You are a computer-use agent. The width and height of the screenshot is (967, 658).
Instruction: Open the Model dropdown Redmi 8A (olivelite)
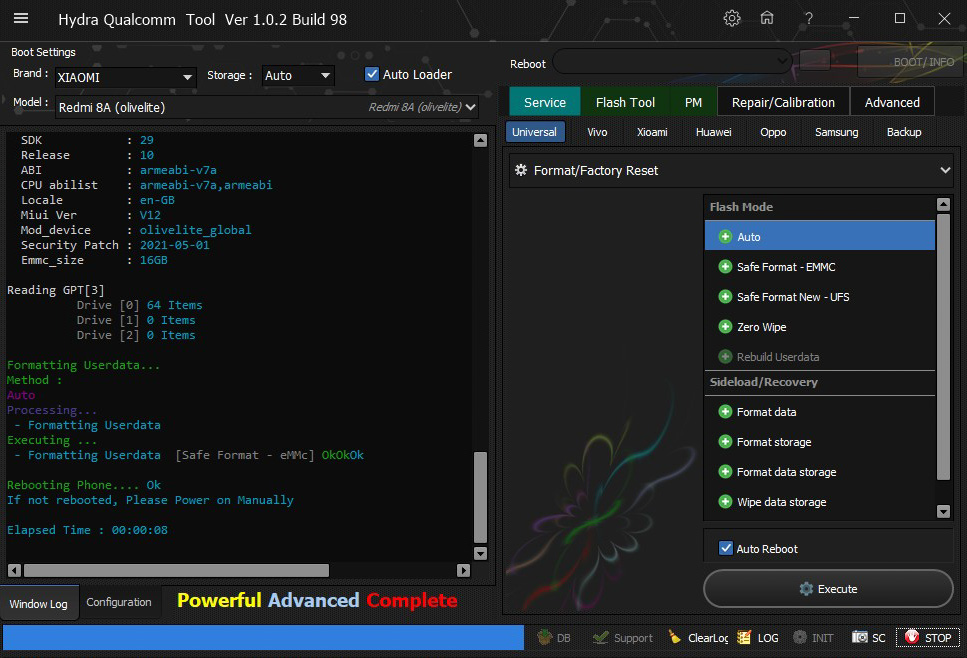coord(266,107)
